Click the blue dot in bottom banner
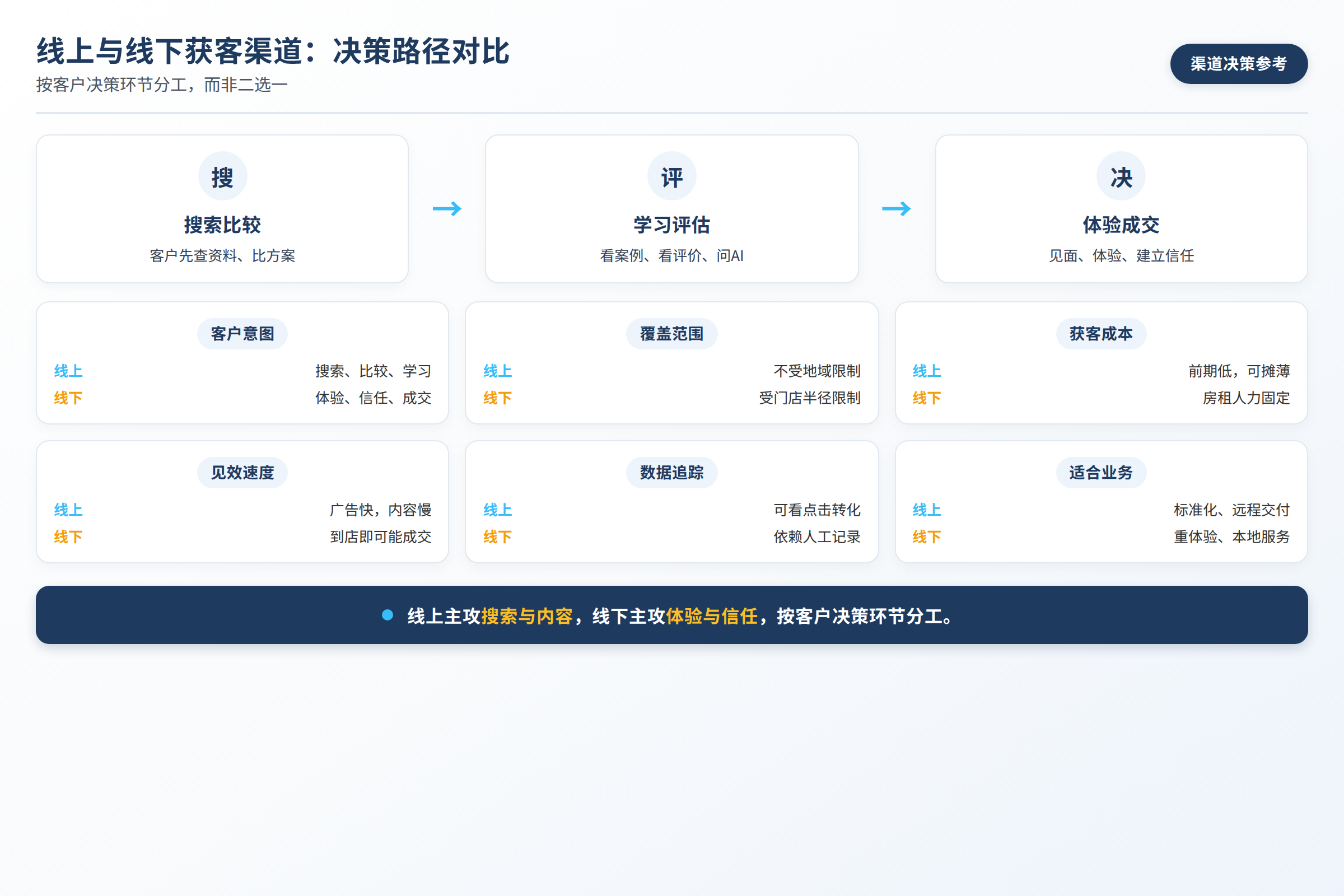The height and width of the screenshot is (896, 1344). point(387,615)
